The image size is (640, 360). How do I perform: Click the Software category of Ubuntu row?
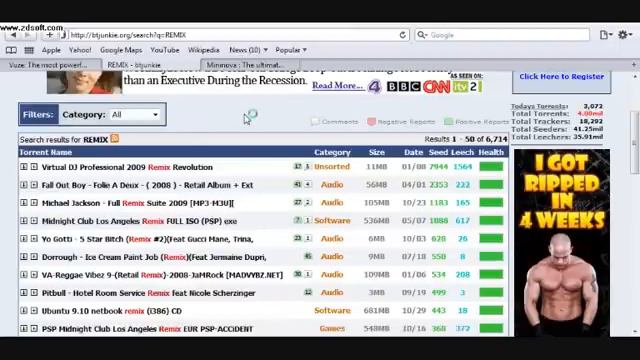(x=332, y=311)
